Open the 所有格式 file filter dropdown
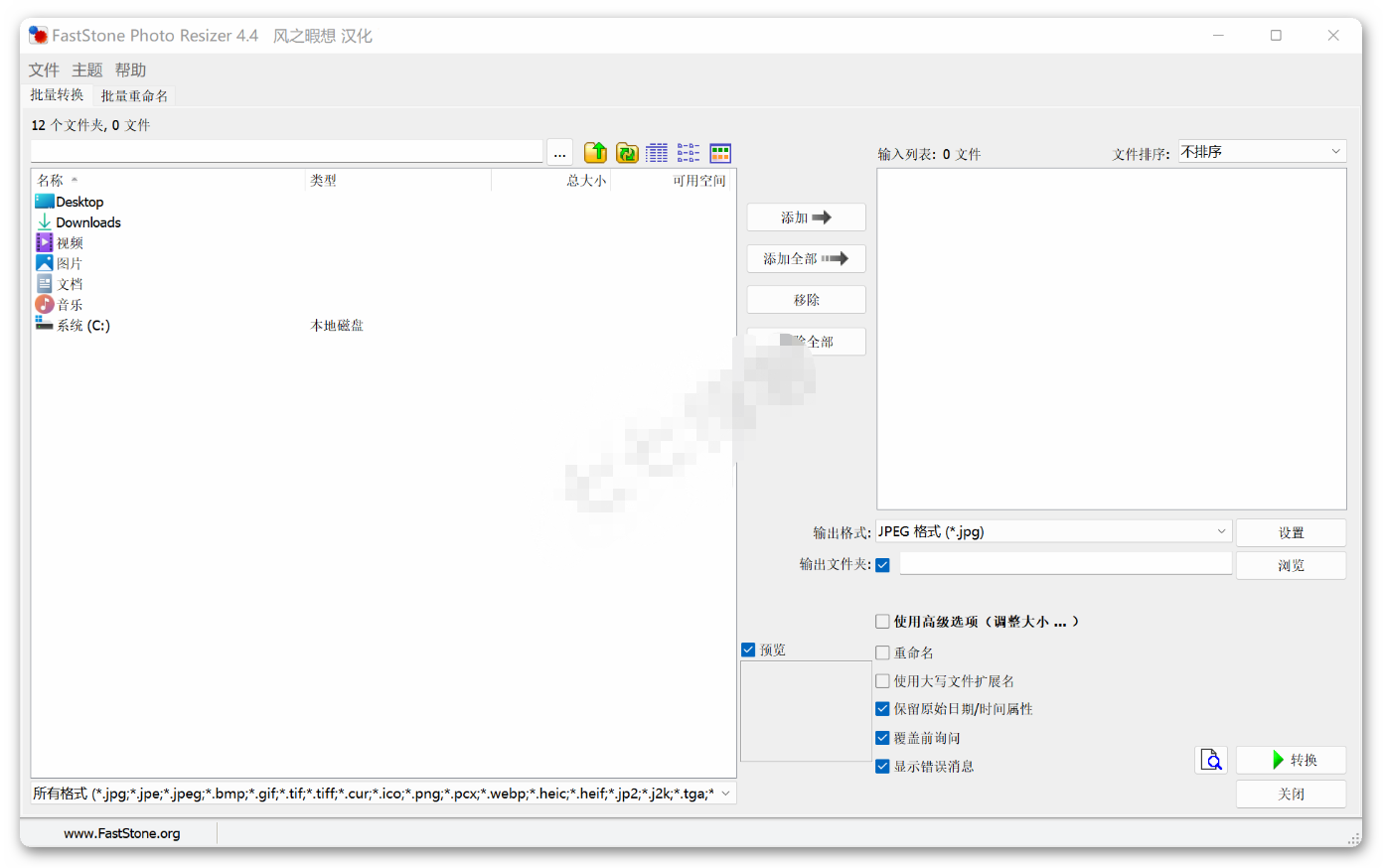The image size is (1383, 868). (x=384, y=794)
